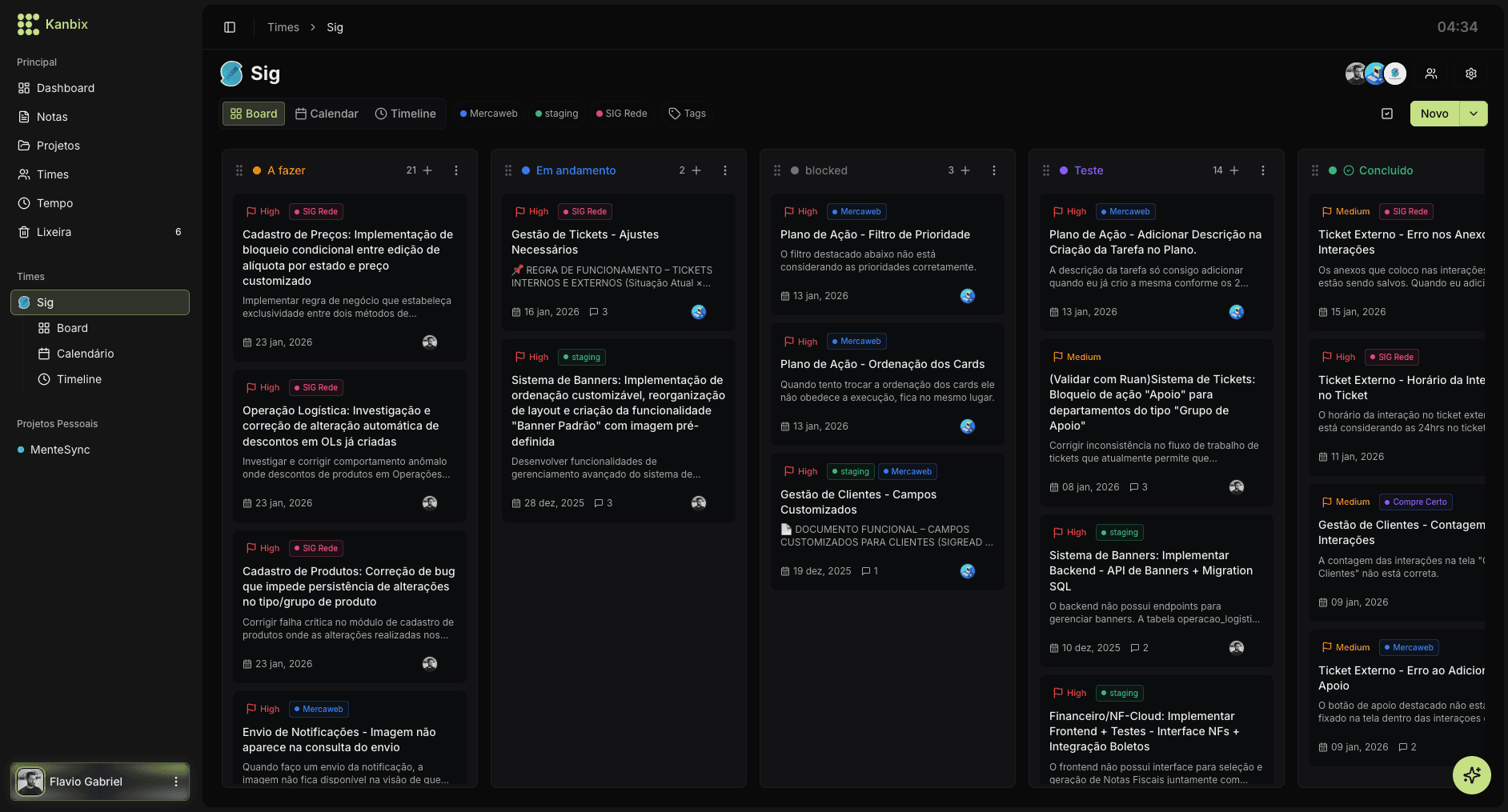The image size is (1508, 812).
Task: Open the Tags filter dropdown
Action: pyautogui.click(x=688, y=114)
